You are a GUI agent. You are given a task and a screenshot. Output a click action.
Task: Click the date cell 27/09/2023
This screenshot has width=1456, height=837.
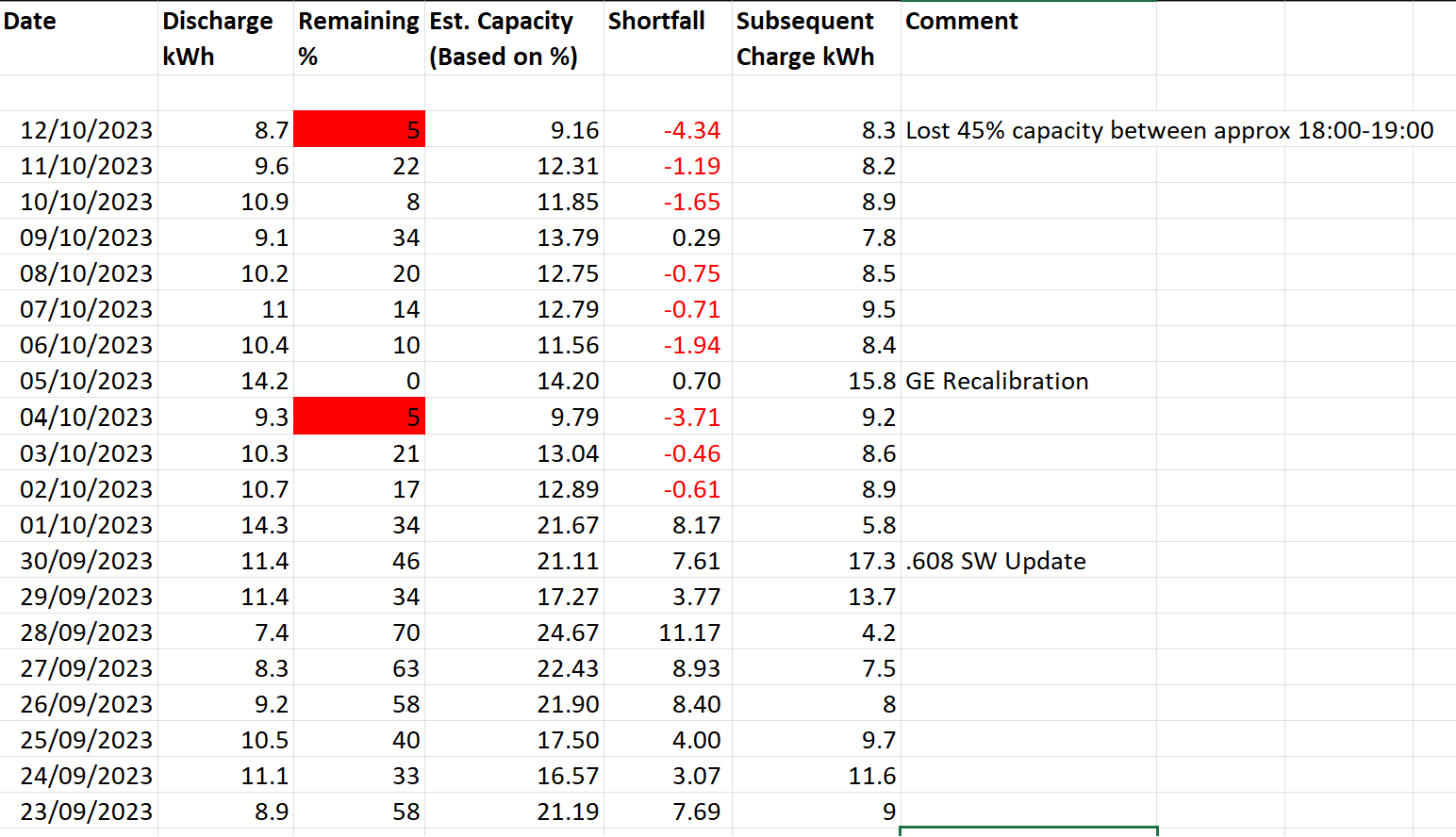click(x=79, y=668)
